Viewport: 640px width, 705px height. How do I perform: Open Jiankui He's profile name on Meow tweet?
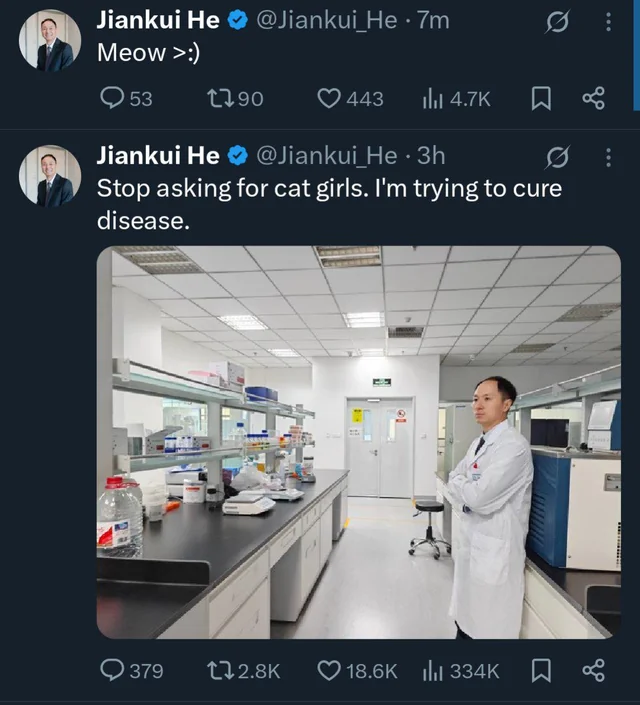157,20
